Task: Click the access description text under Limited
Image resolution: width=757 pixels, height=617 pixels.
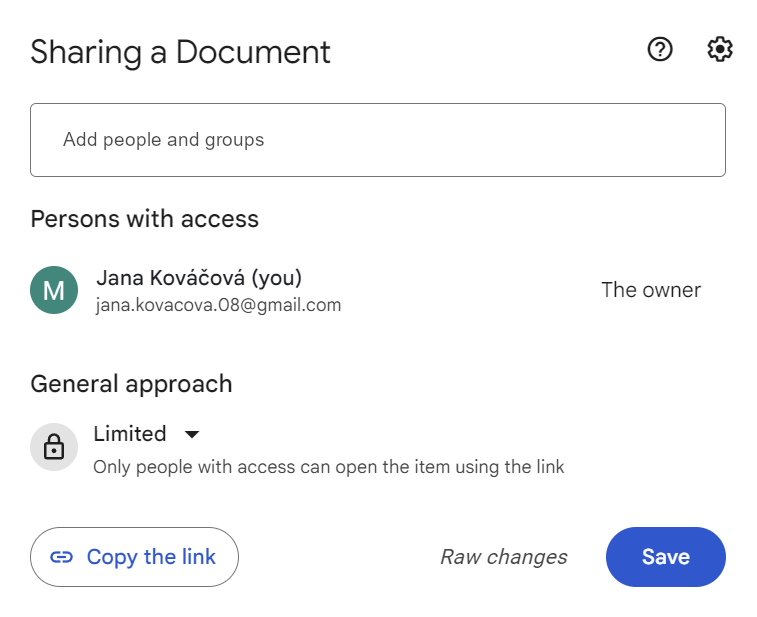Action: 329,467
